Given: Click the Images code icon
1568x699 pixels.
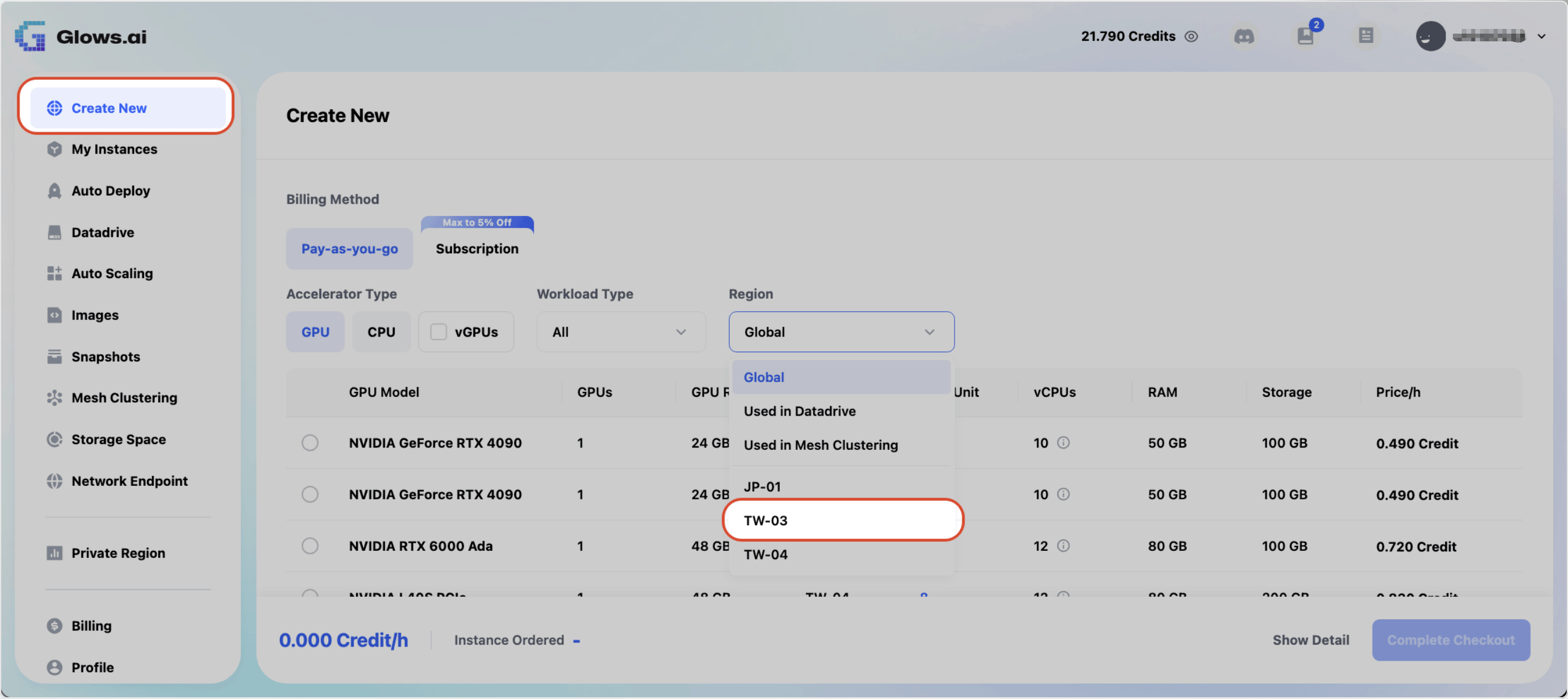Looking at the screenshot, I should (55, 315).
